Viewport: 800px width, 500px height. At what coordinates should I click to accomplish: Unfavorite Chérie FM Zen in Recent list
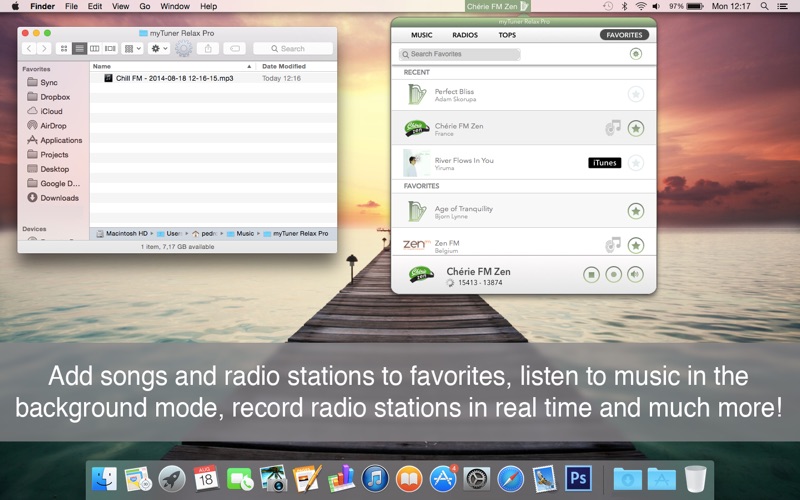[x=635, y=129]
